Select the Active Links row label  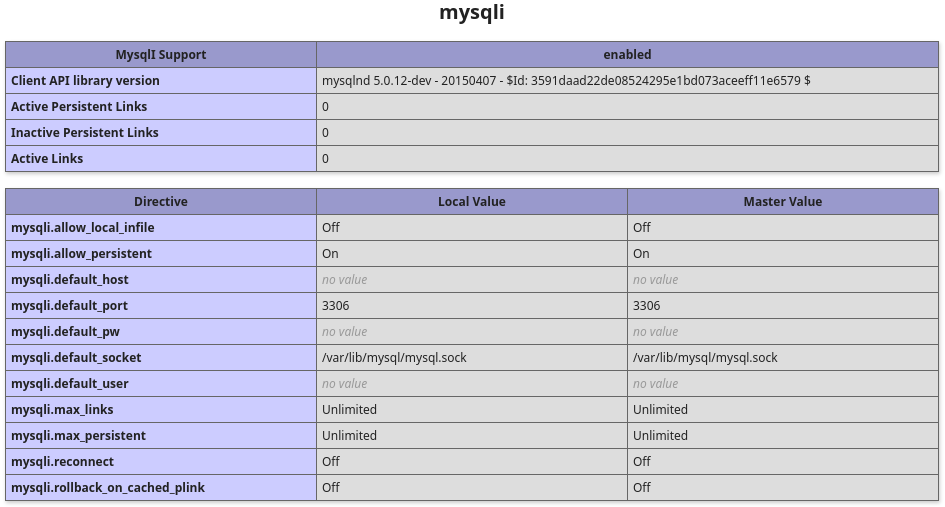pyautogui.click(x=47, y=159)
